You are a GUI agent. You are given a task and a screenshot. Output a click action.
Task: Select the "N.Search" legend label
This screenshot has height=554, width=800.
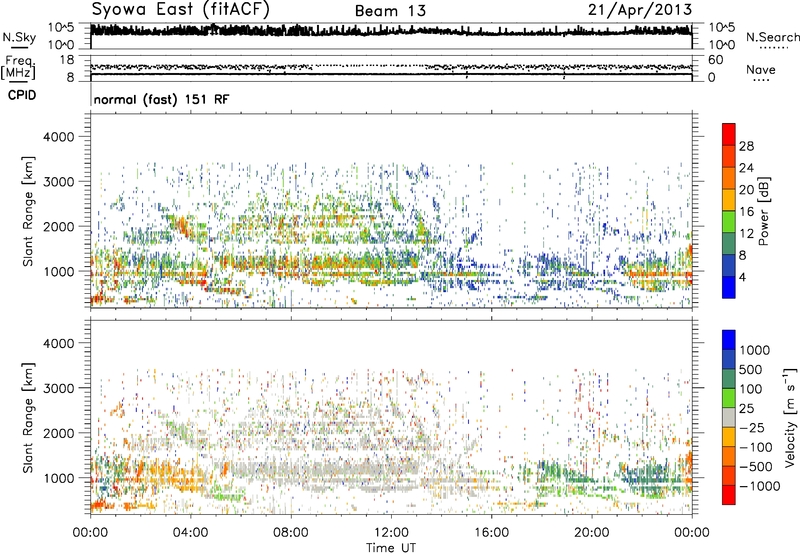(x=773, y=37)
